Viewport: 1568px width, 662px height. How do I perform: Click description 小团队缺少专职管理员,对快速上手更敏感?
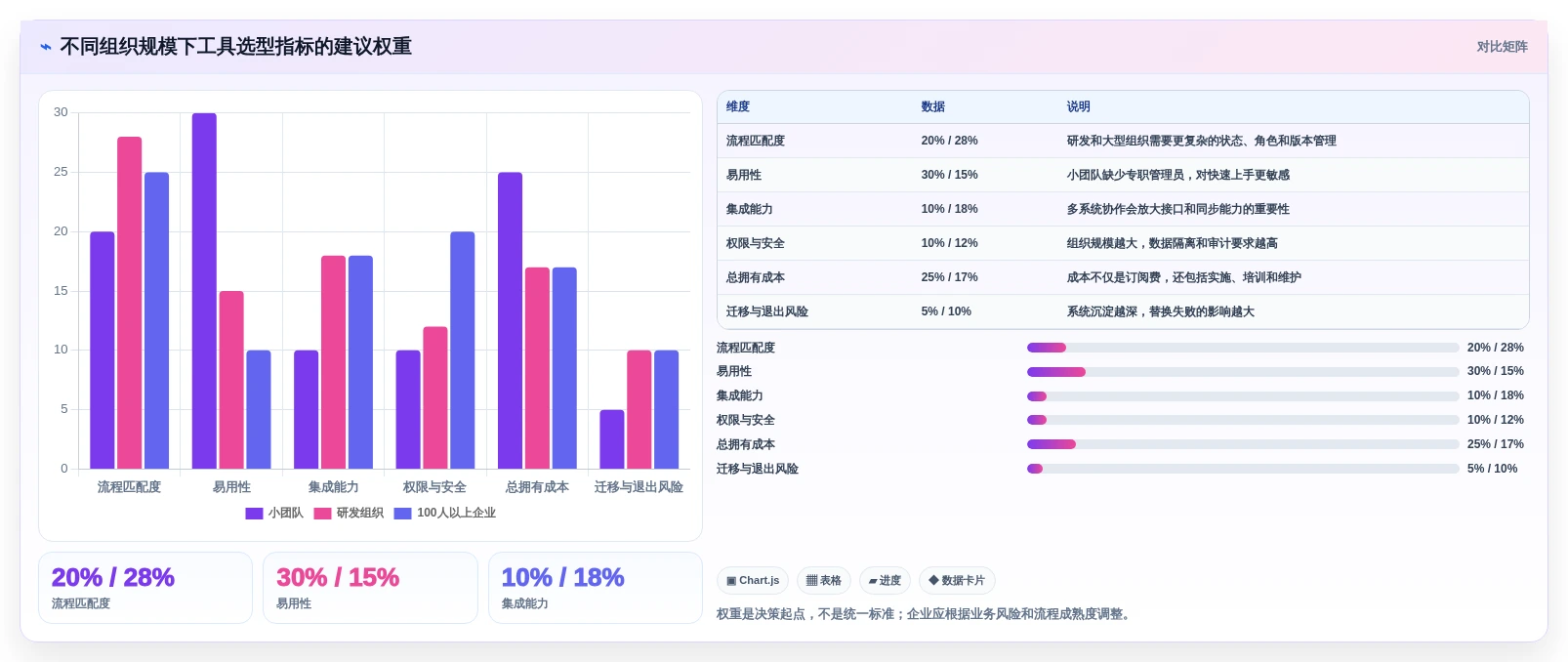click(x=1177, y=175)
